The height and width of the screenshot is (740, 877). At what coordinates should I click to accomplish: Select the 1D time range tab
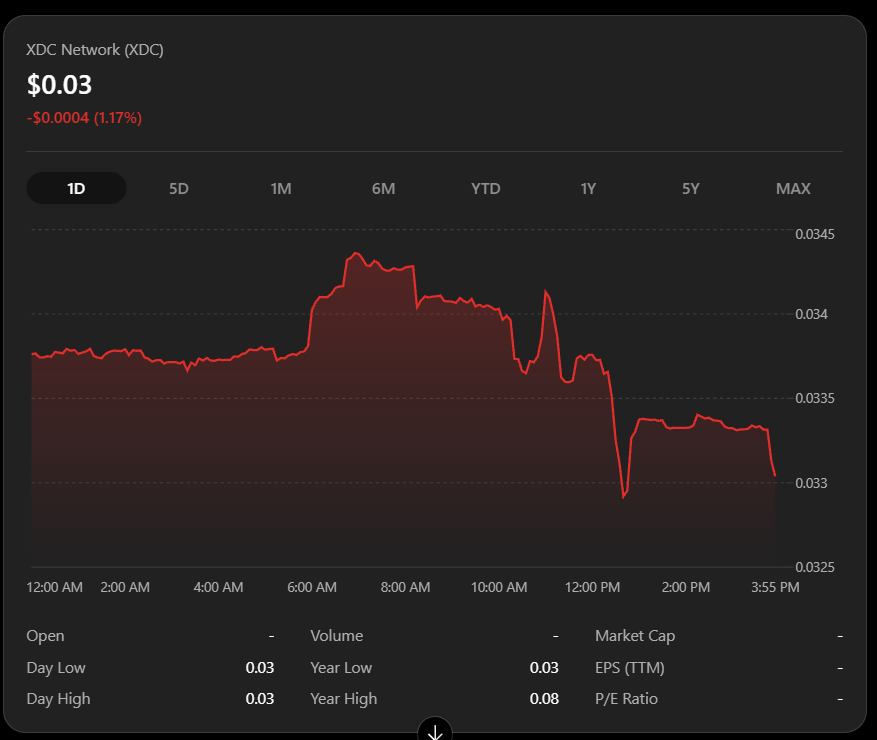pos(76,188)
